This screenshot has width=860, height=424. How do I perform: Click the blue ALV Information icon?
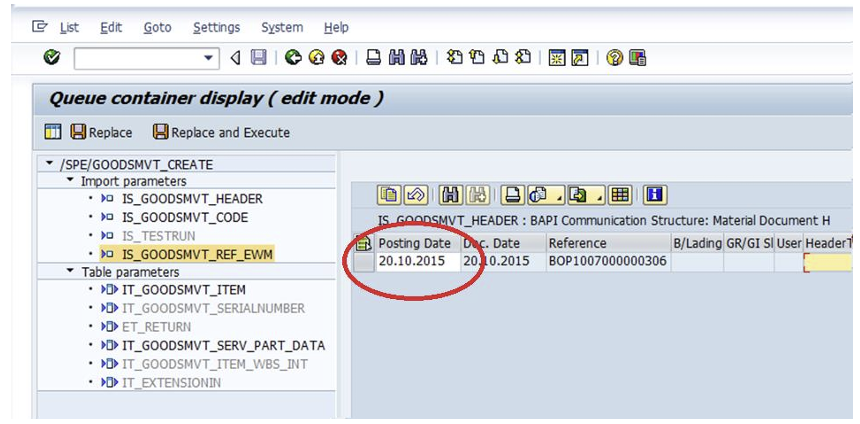[x=655, y=195]
